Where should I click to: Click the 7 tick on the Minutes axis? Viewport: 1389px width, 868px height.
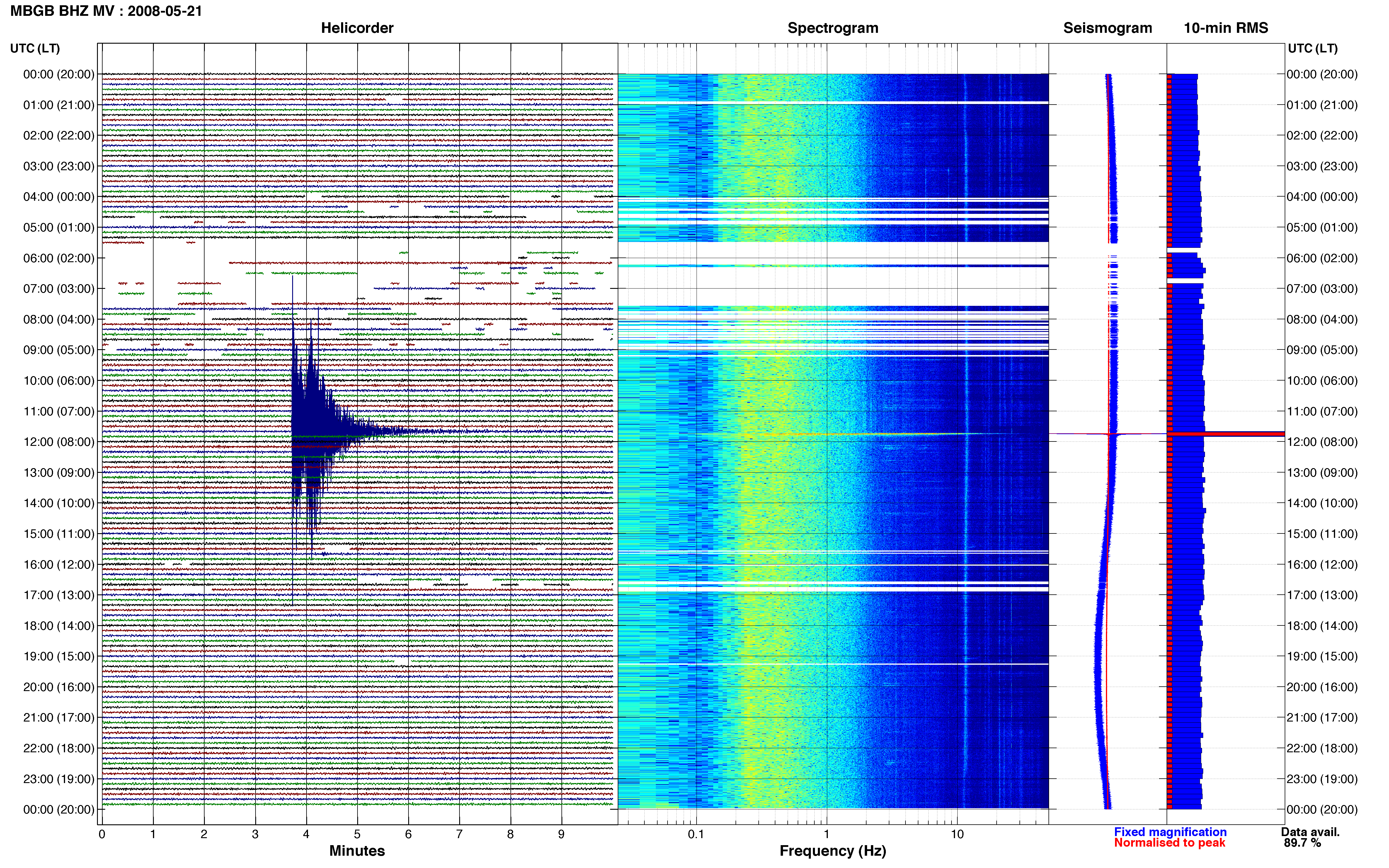click(459, 834)
